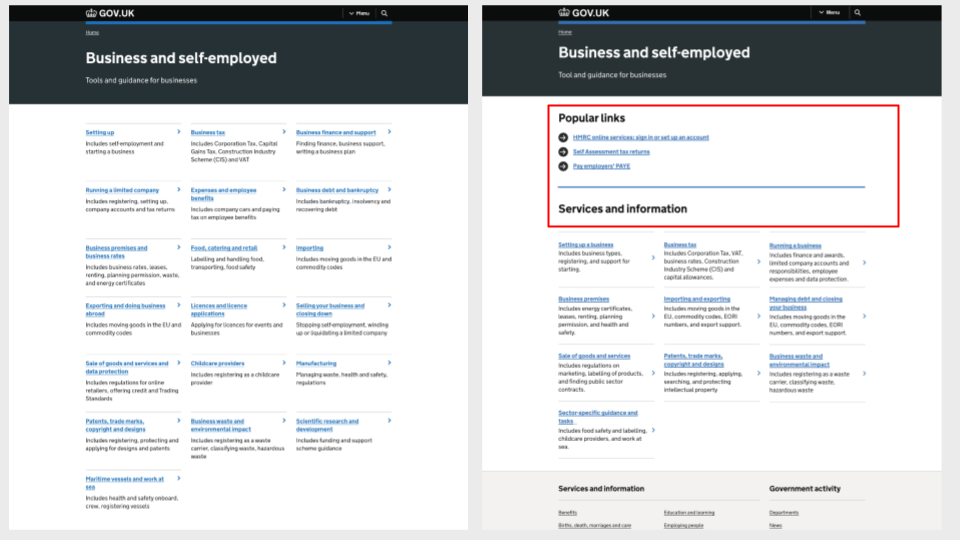Click arrow icon beside Pay employers' PAYE
Image resolution: width=960 pixels, height=540 pixels.
coord(563,166)
